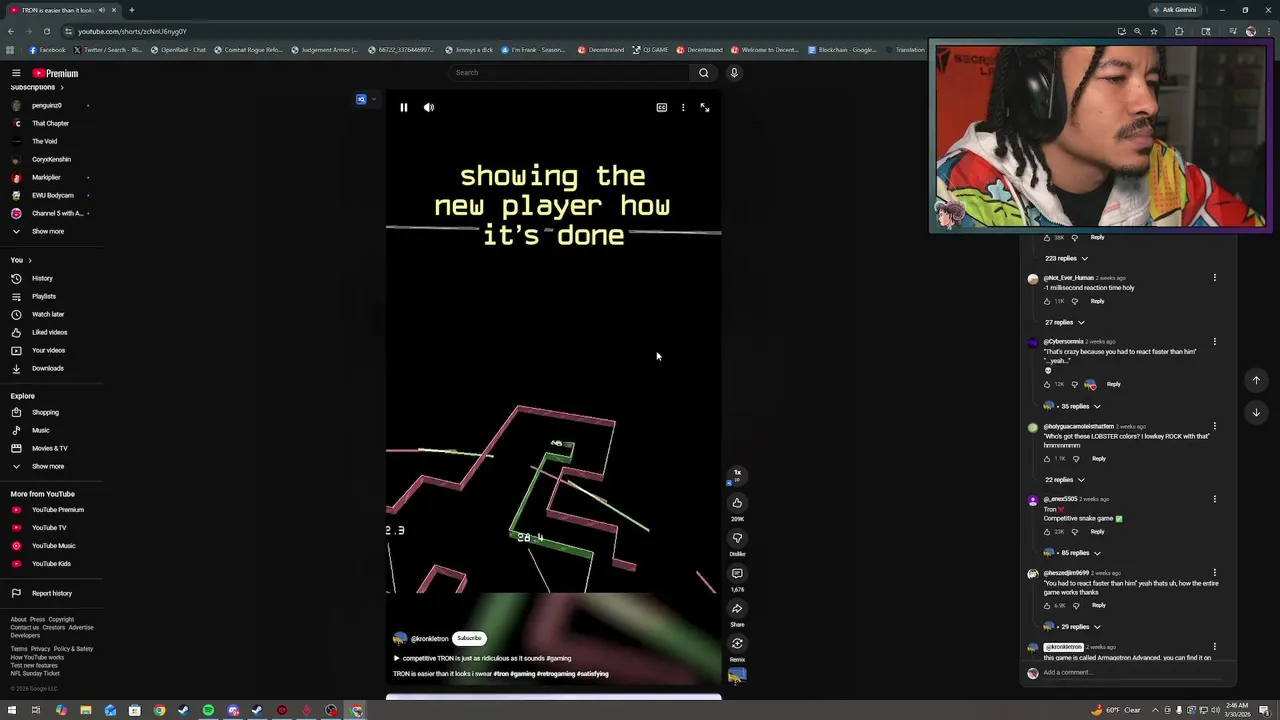Image resolution: width=1280 pixels, height=720 pixels.
Task: Open Watch later
Action: pyautogui.click(x=48, y=314)
